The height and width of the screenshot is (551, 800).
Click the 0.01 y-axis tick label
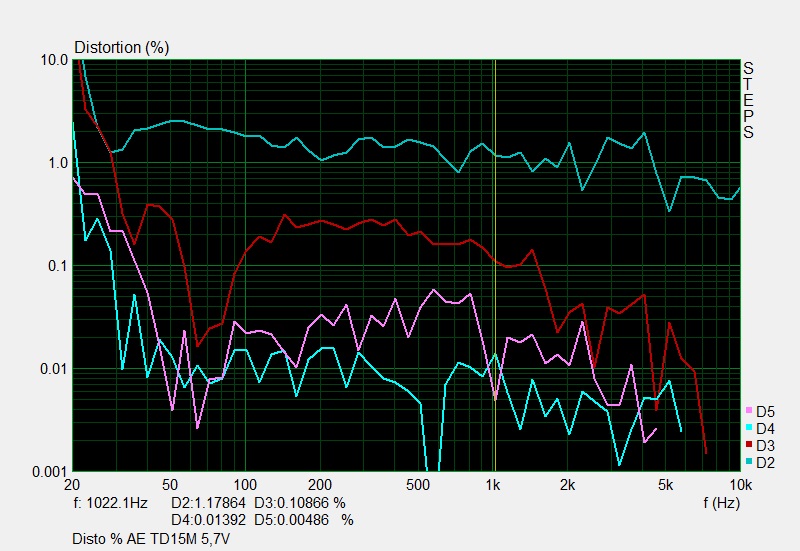(54, 368)
